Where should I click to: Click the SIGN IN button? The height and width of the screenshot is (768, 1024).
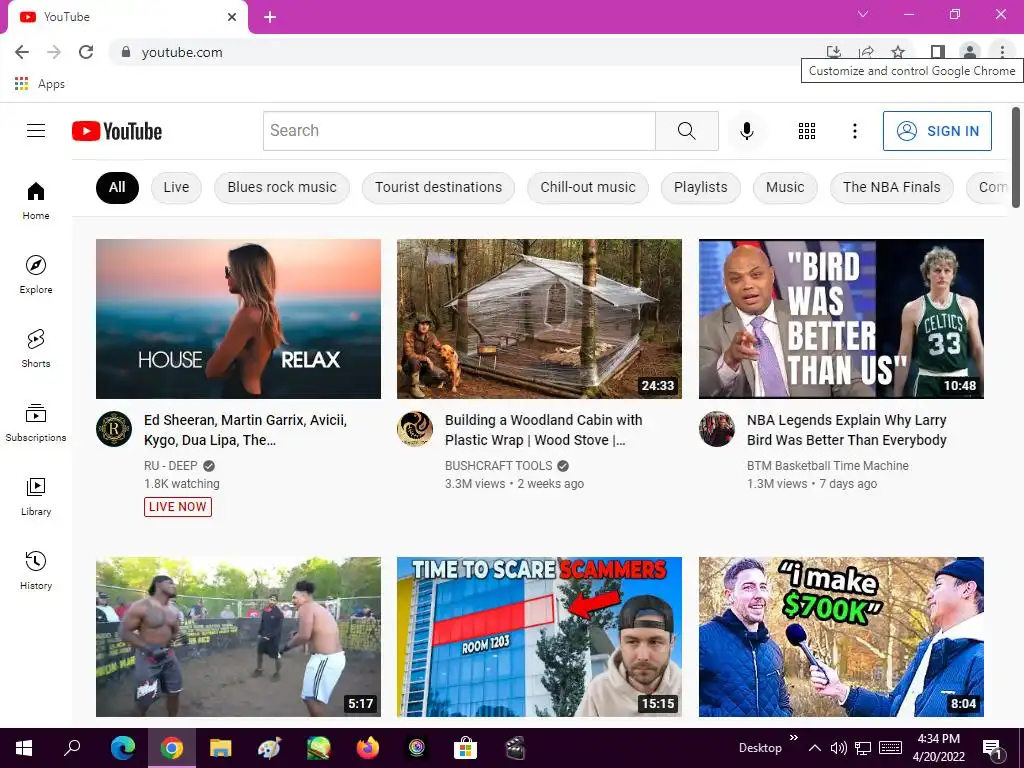tap(937, 131)
